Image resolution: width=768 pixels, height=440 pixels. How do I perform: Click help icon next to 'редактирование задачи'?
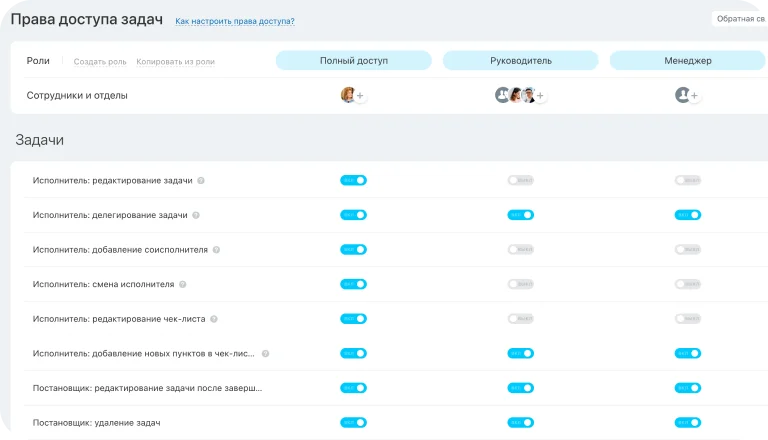point(201,181)
